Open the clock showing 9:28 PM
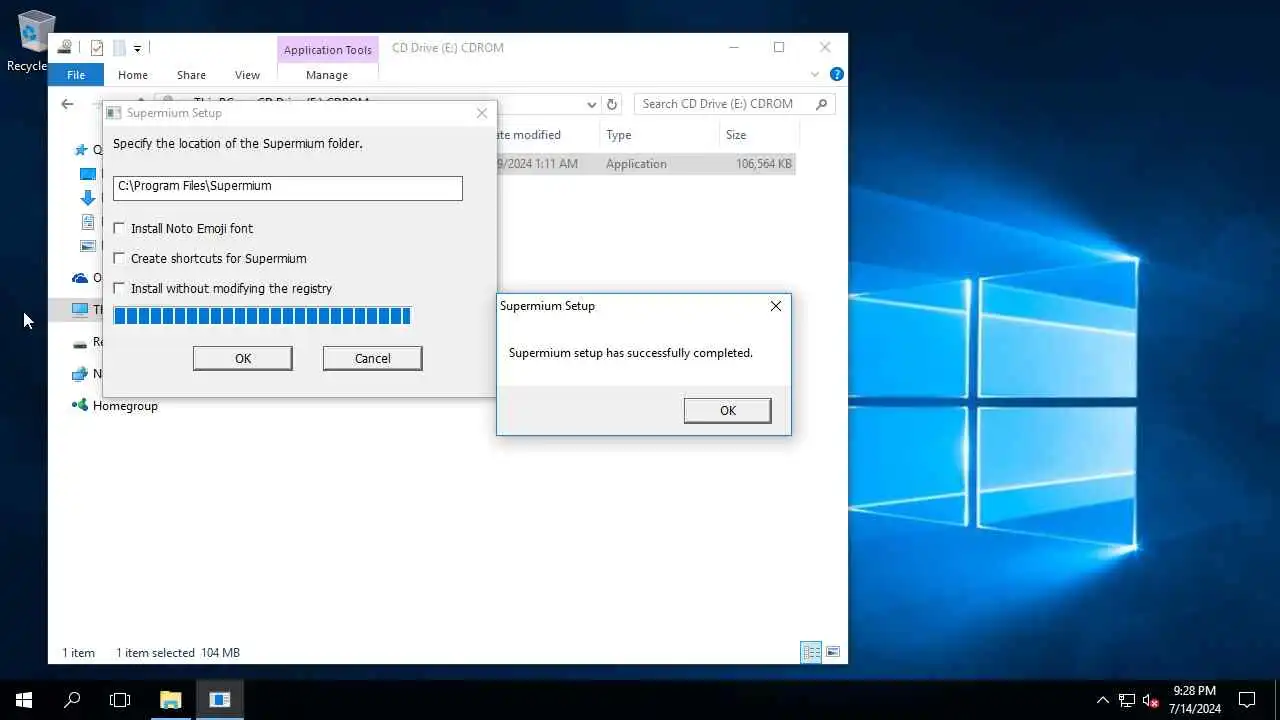The width and height of the screenshot is (1280, 720). (1195, 700)
